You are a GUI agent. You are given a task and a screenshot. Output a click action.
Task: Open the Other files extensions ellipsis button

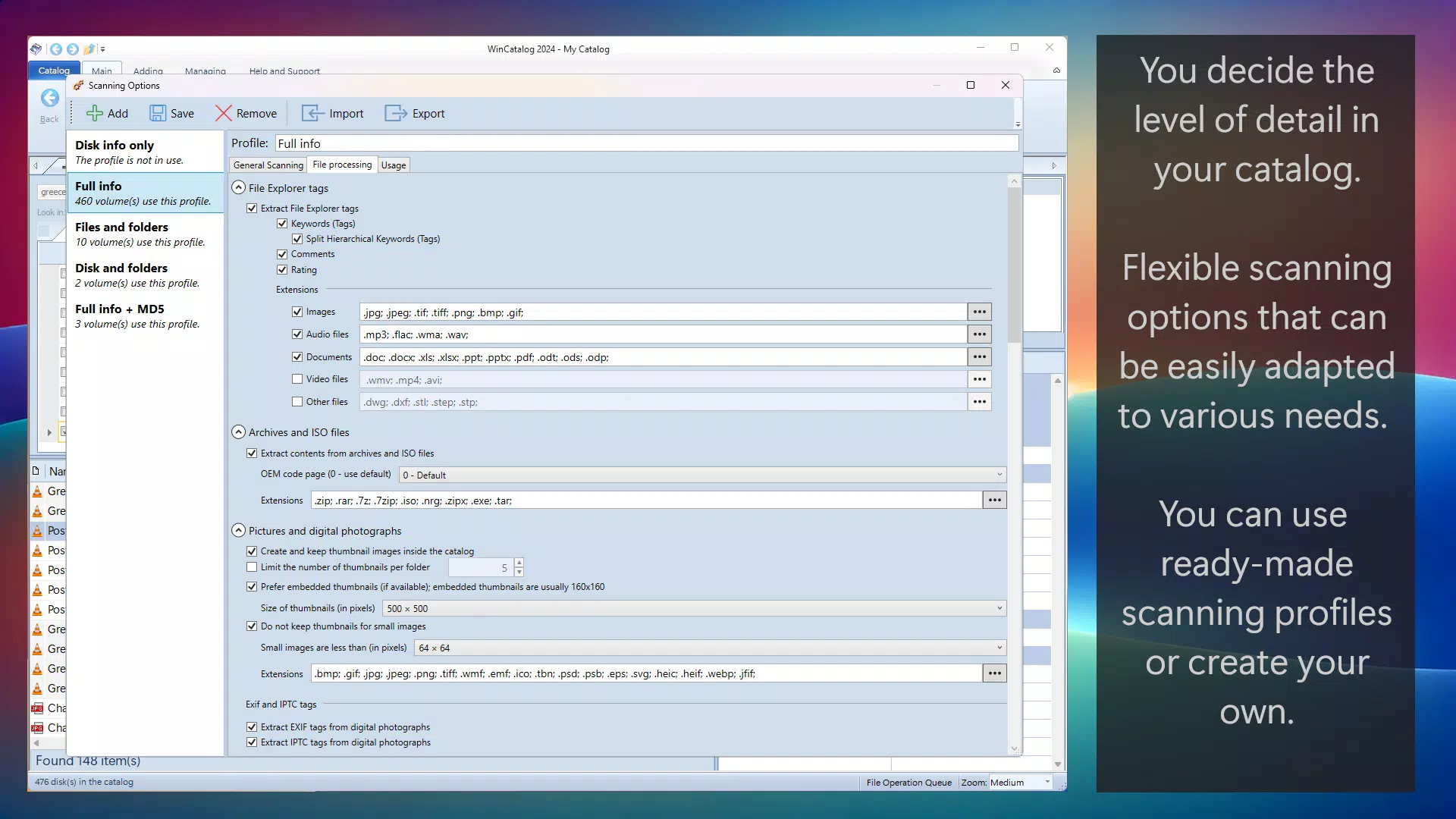pos(980,402)
